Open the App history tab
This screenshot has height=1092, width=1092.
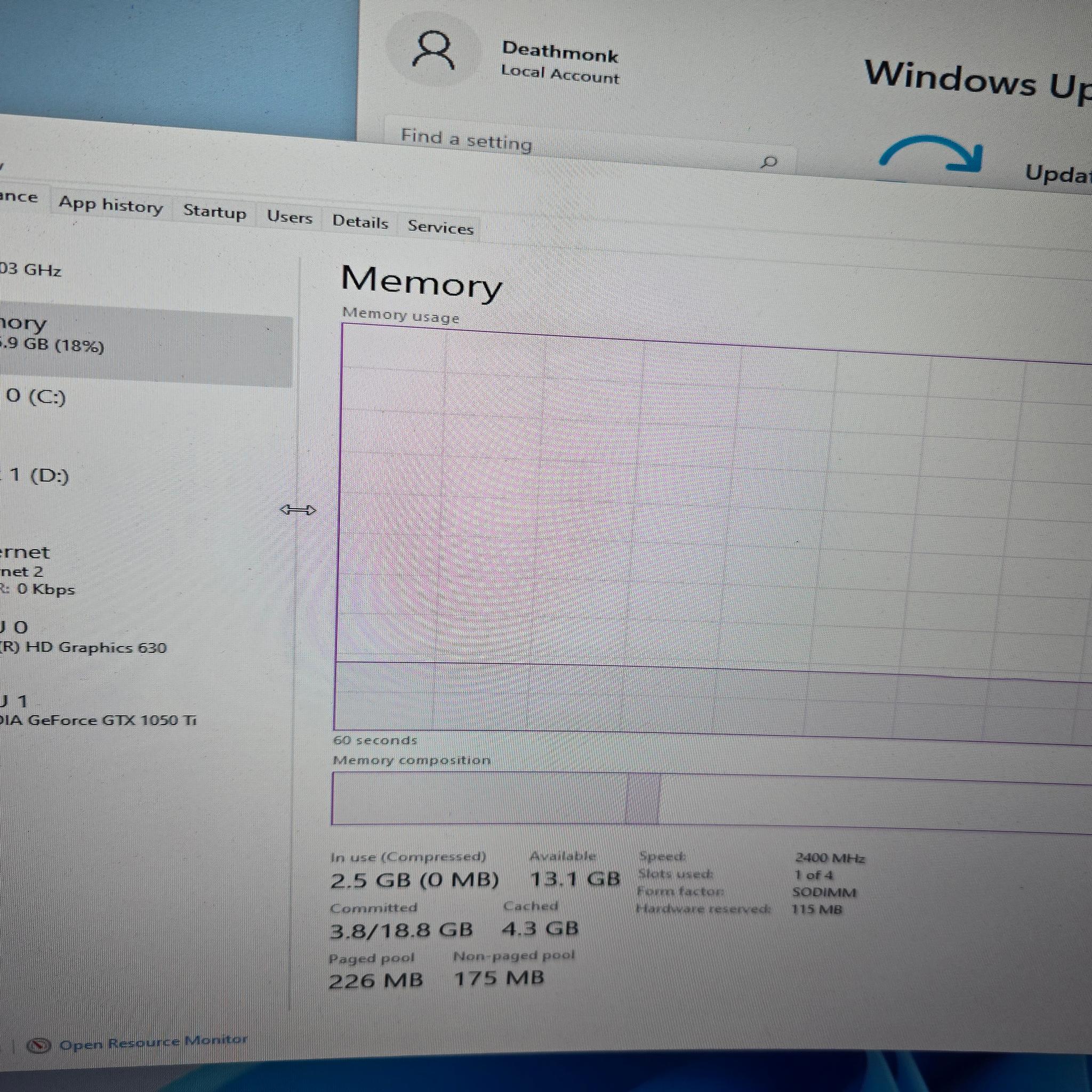point(111,205)
